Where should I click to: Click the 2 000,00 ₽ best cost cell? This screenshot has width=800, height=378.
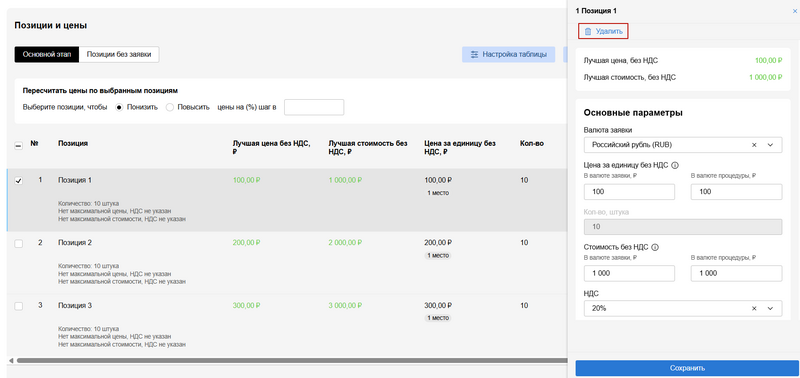345,243
